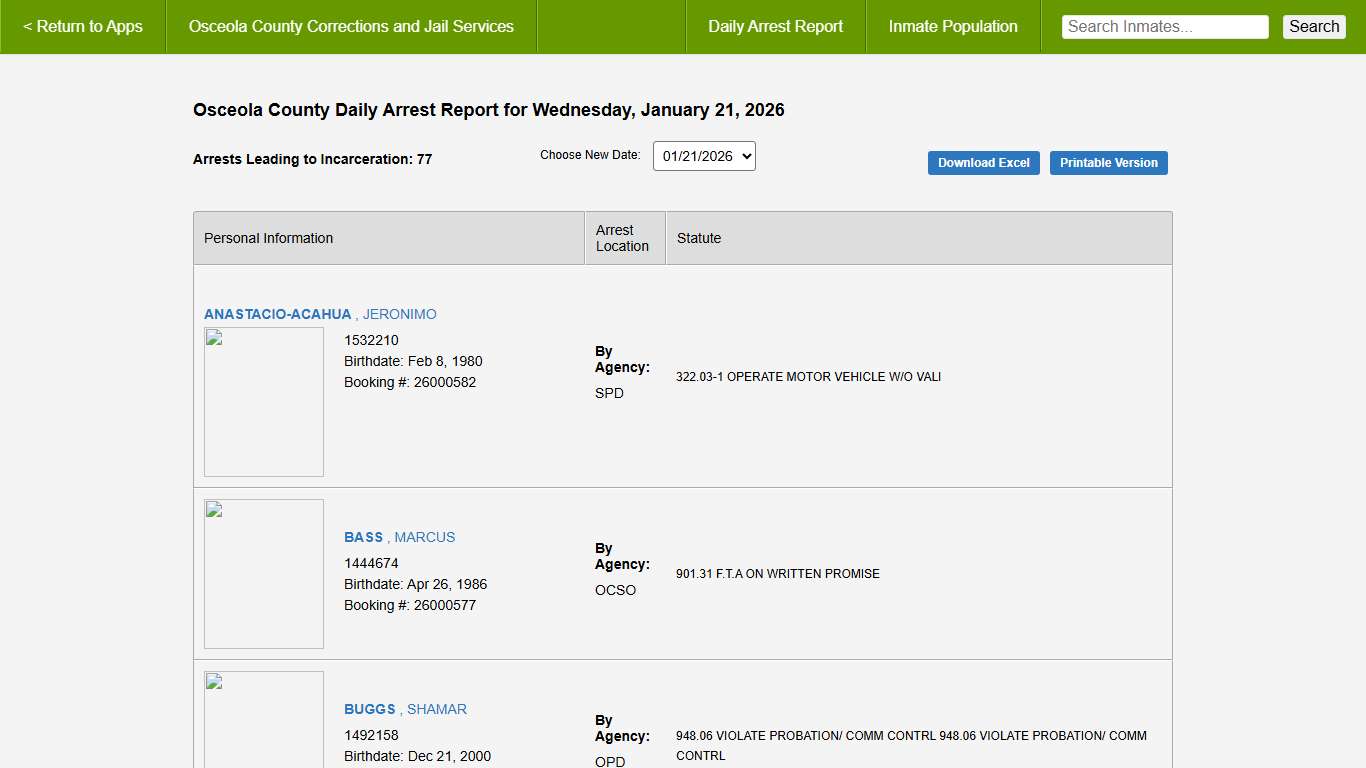
Task: Click the Personal Information column header
Action: coord(268,238)
